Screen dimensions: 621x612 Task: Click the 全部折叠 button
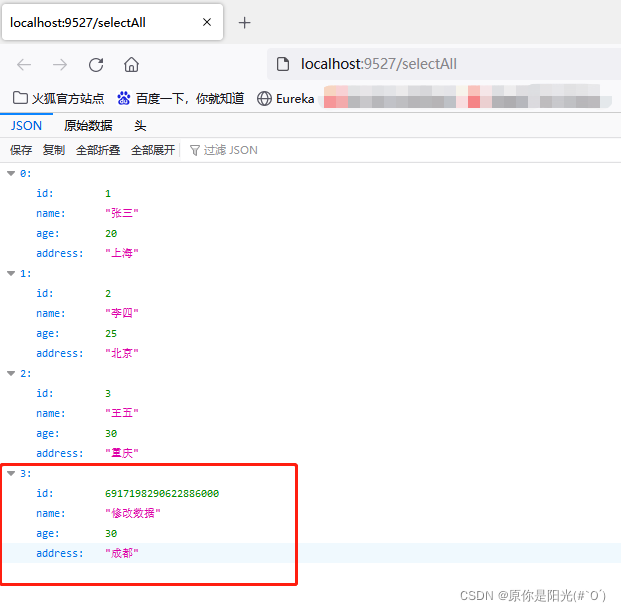(x=98, y=150)
